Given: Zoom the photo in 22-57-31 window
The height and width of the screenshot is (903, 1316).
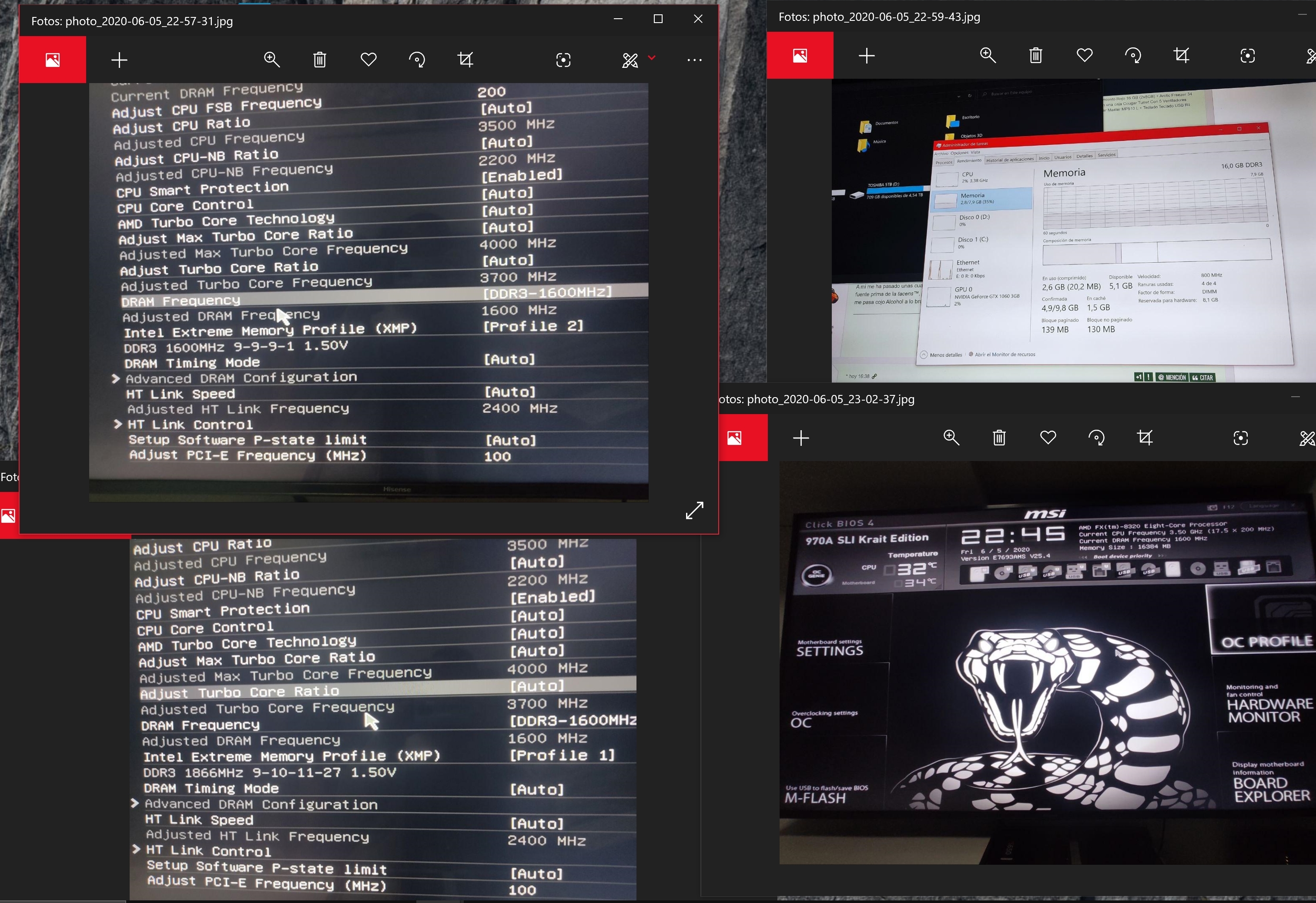Looking at the screenshot, I should [x=272, y=60].
